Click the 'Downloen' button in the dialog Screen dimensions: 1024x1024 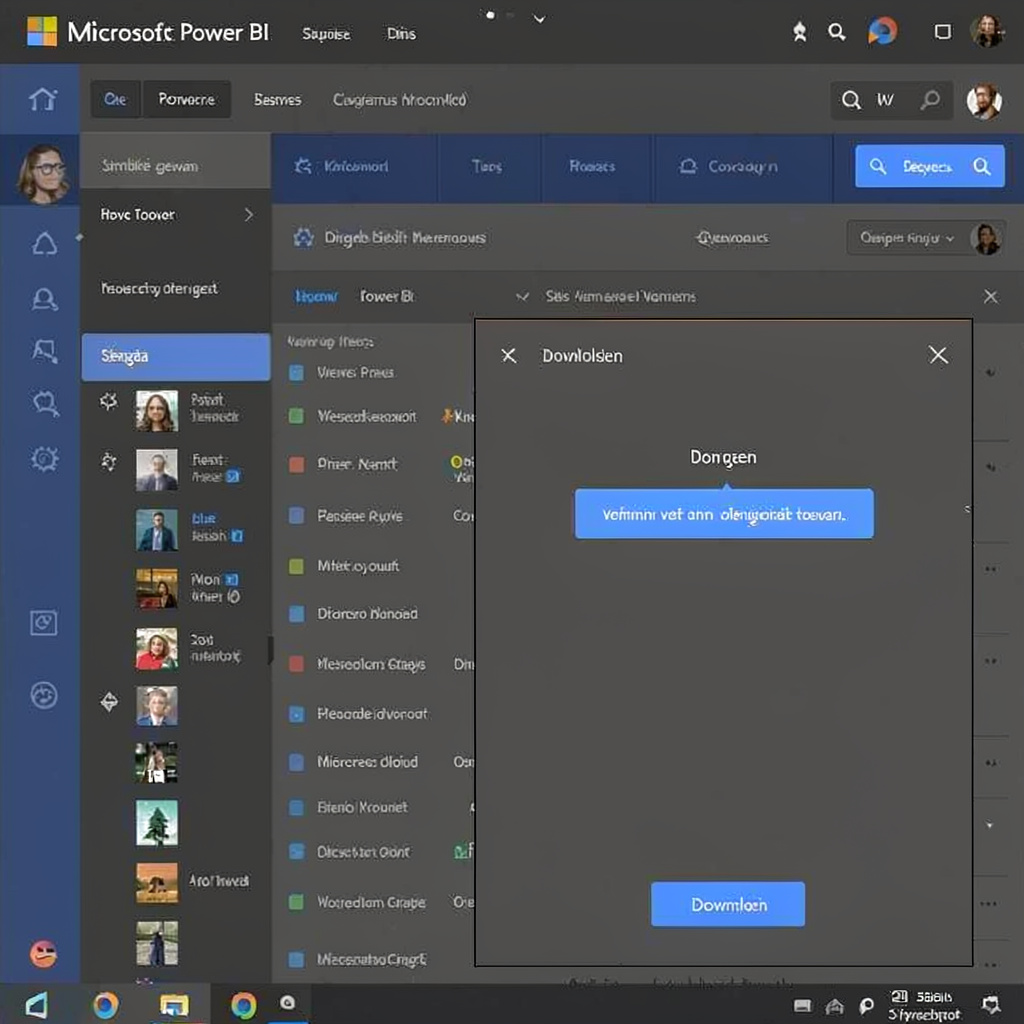pos(728,904)
